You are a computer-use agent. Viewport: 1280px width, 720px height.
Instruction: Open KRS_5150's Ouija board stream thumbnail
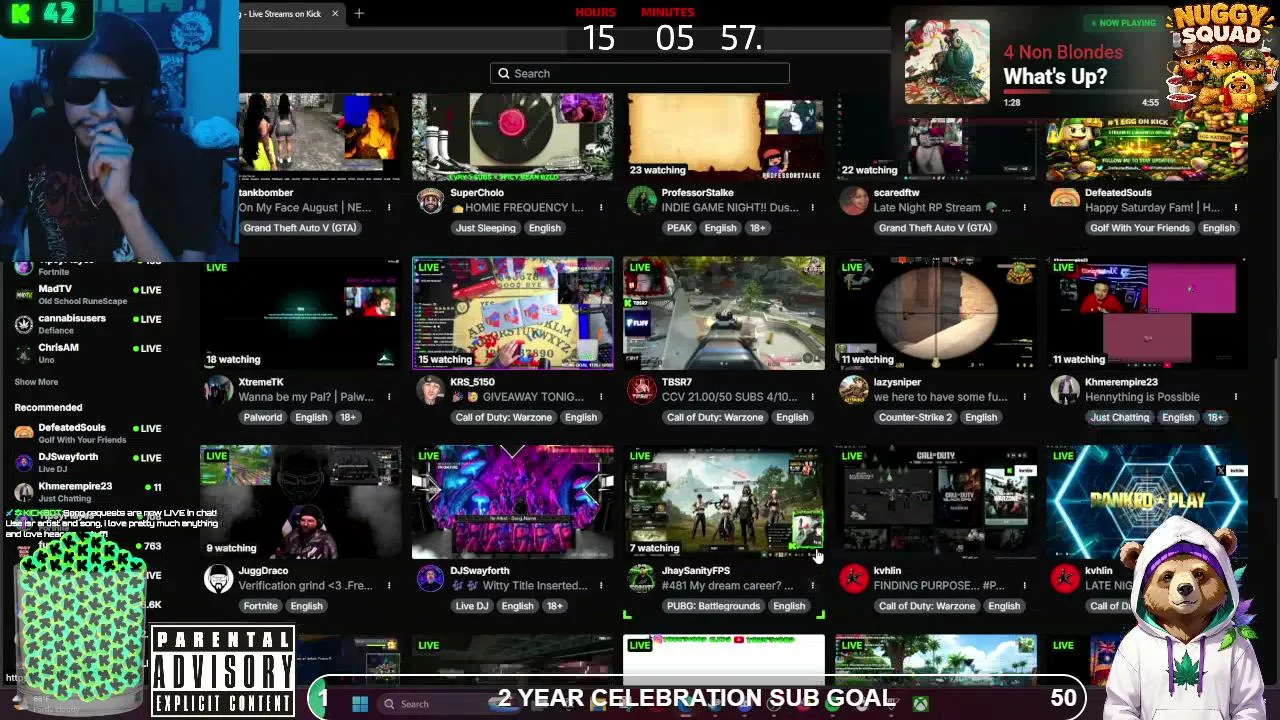pos(513,313)
